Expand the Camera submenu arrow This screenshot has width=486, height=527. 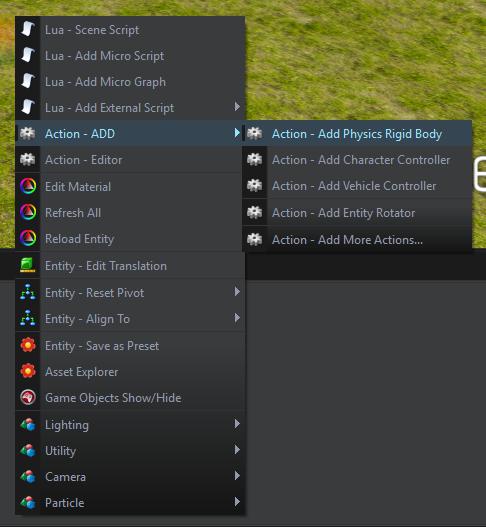(x=237, y=476)
